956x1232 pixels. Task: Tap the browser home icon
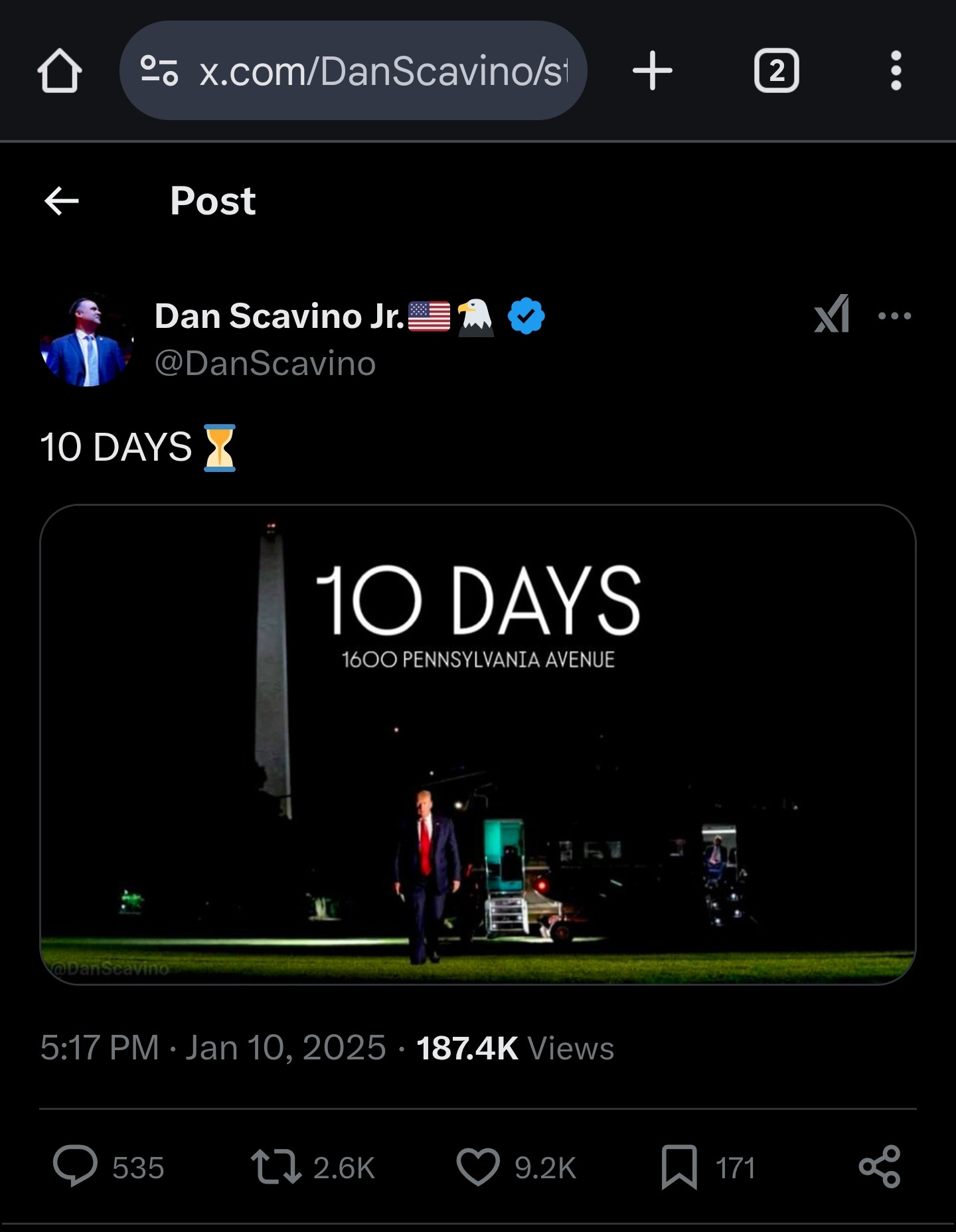click(60, 71)
